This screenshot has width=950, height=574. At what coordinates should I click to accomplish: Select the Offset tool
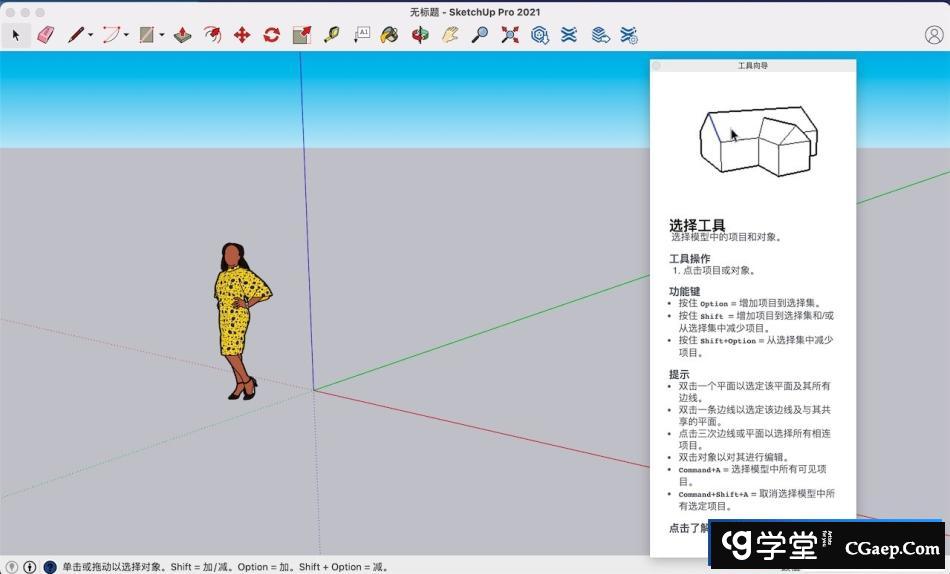(212, 35)
